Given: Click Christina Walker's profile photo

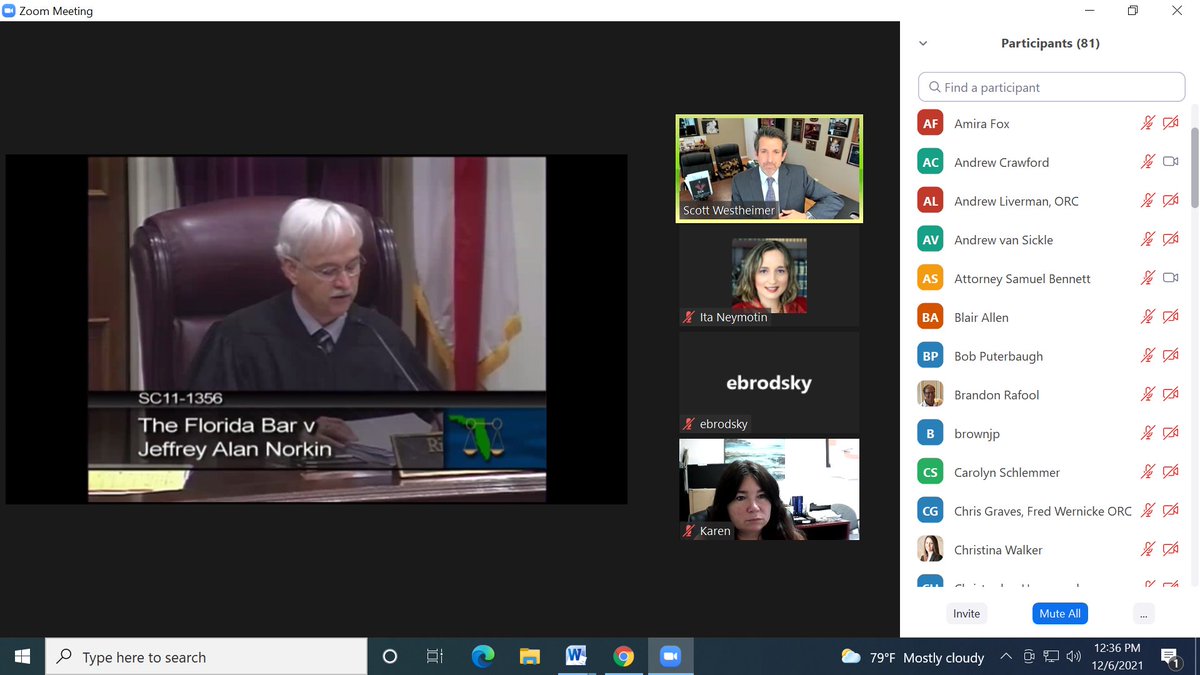Looking at the screenshot, I should click(x=930, y=549).
